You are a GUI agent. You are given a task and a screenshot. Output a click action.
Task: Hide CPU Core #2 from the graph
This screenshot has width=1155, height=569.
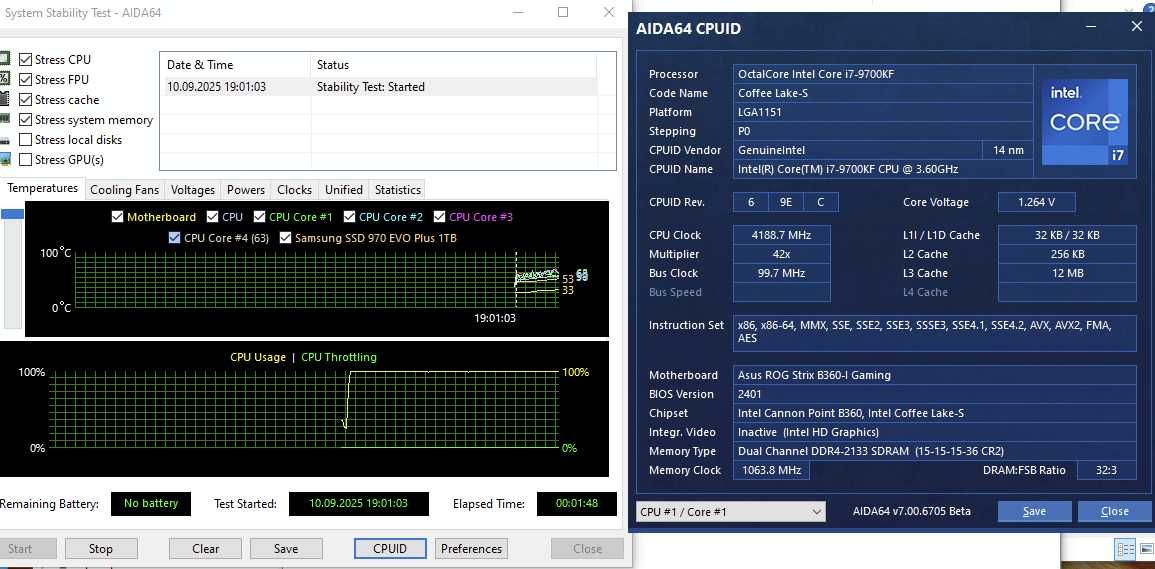tap(349, 217)
